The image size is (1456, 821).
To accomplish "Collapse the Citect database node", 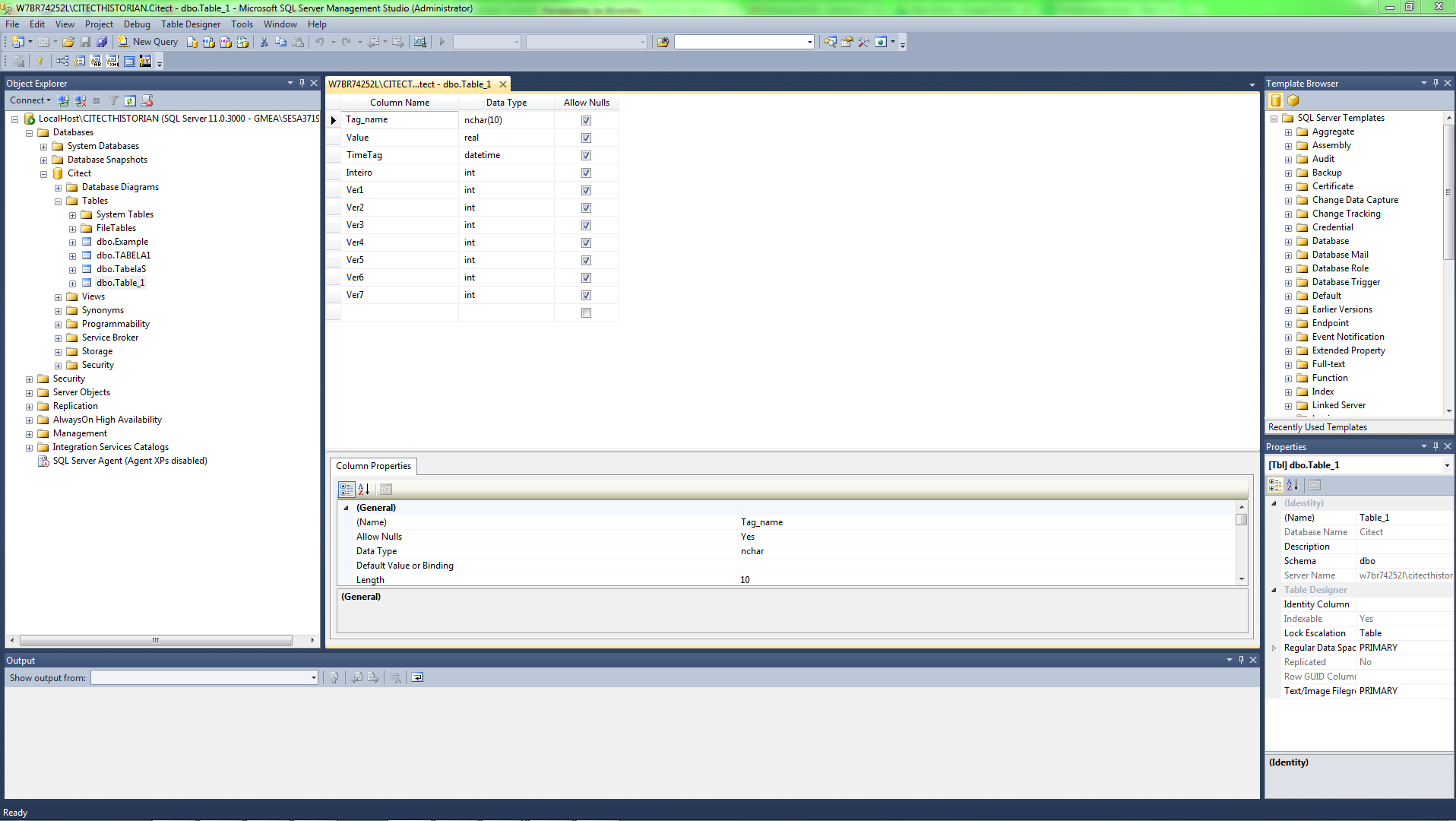I will point(44,174).
